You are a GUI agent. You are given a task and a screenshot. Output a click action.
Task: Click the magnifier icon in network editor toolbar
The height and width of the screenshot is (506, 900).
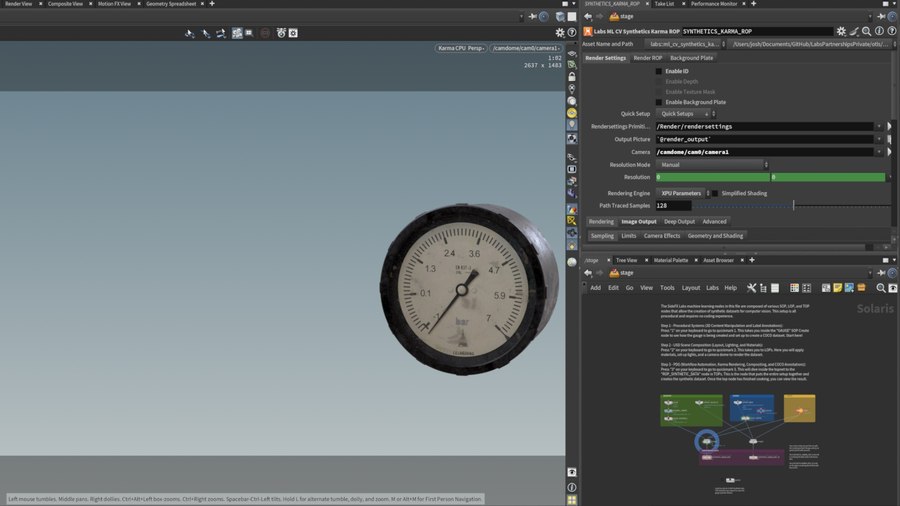[x=881, y=288]
